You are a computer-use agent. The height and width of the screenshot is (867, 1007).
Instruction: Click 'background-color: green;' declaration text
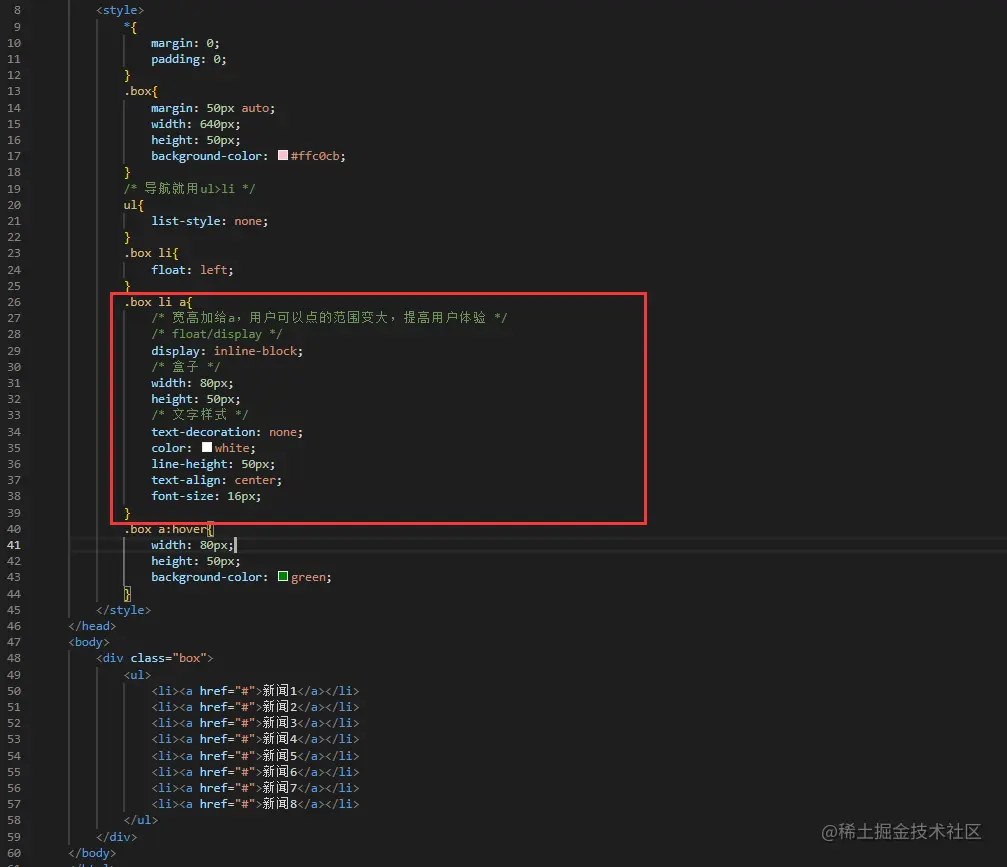(241, 577)
